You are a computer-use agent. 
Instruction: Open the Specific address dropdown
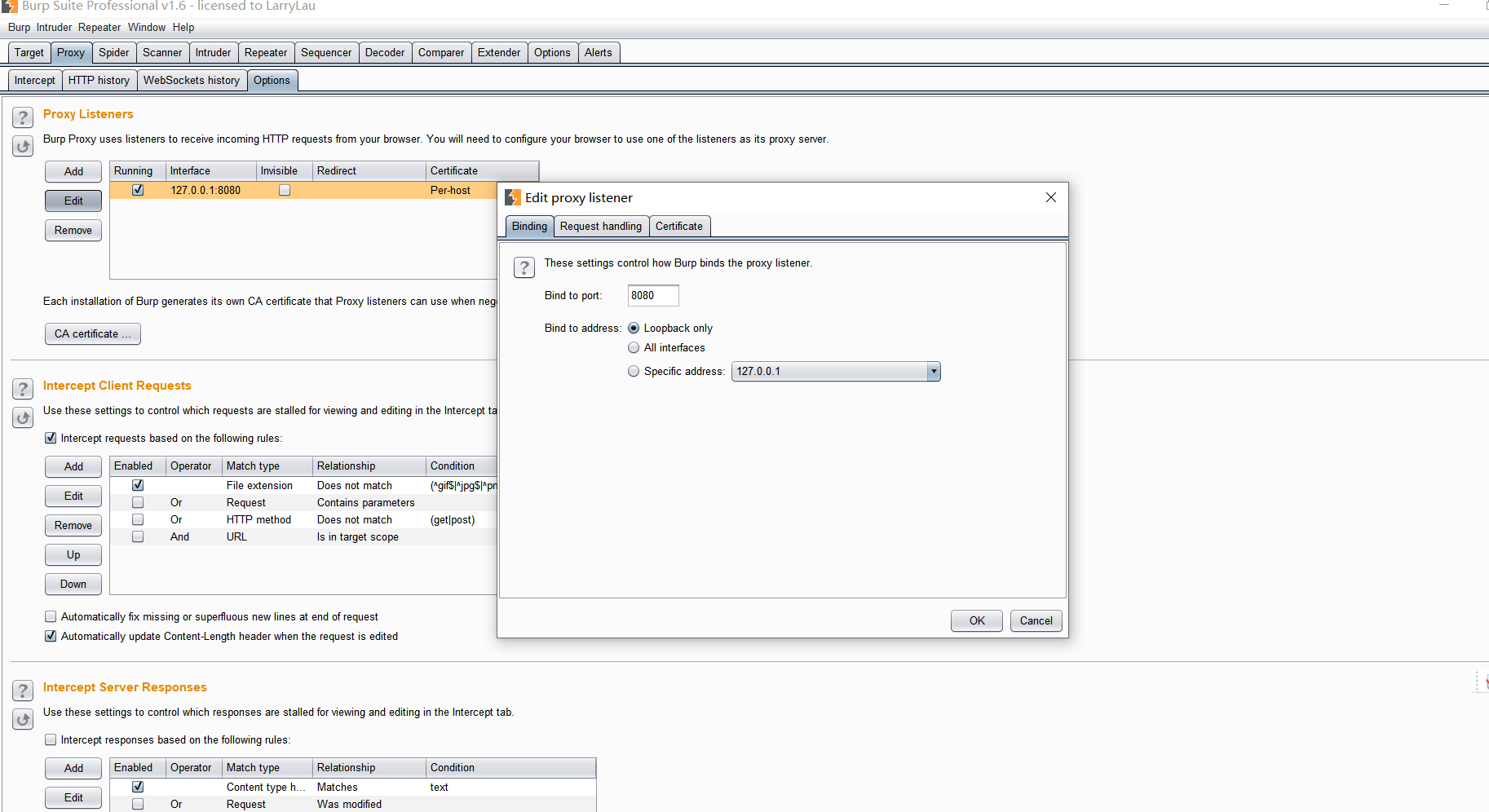(934, 372)
